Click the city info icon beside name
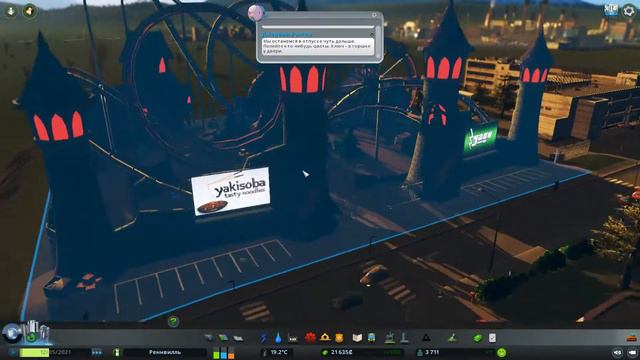Screen dimensions: 640x360 pyautogui.click(x=117, y=352)
